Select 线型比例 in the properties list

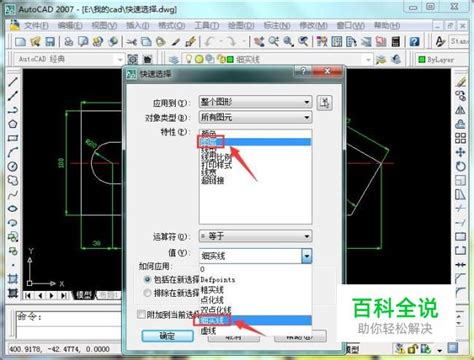[217, 157]
